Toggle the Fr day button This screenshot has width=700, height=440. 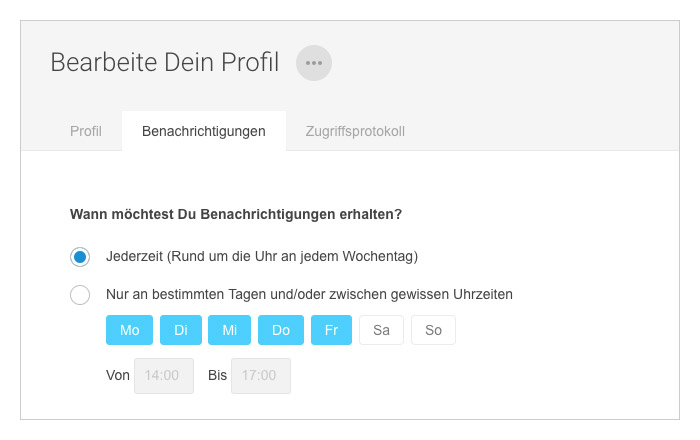click(331, 330)
